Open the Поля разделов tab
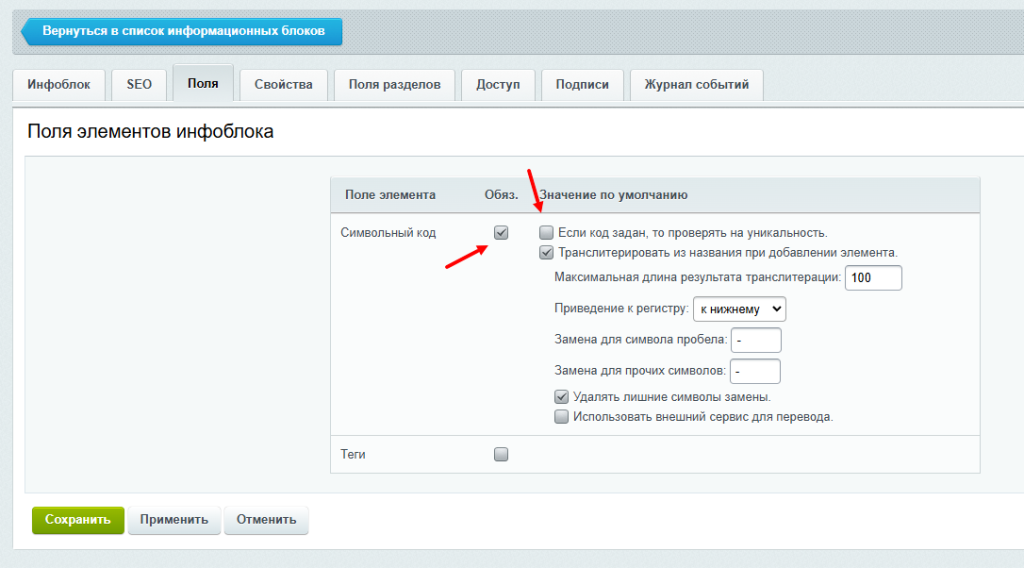 click(x=394, y=85)
